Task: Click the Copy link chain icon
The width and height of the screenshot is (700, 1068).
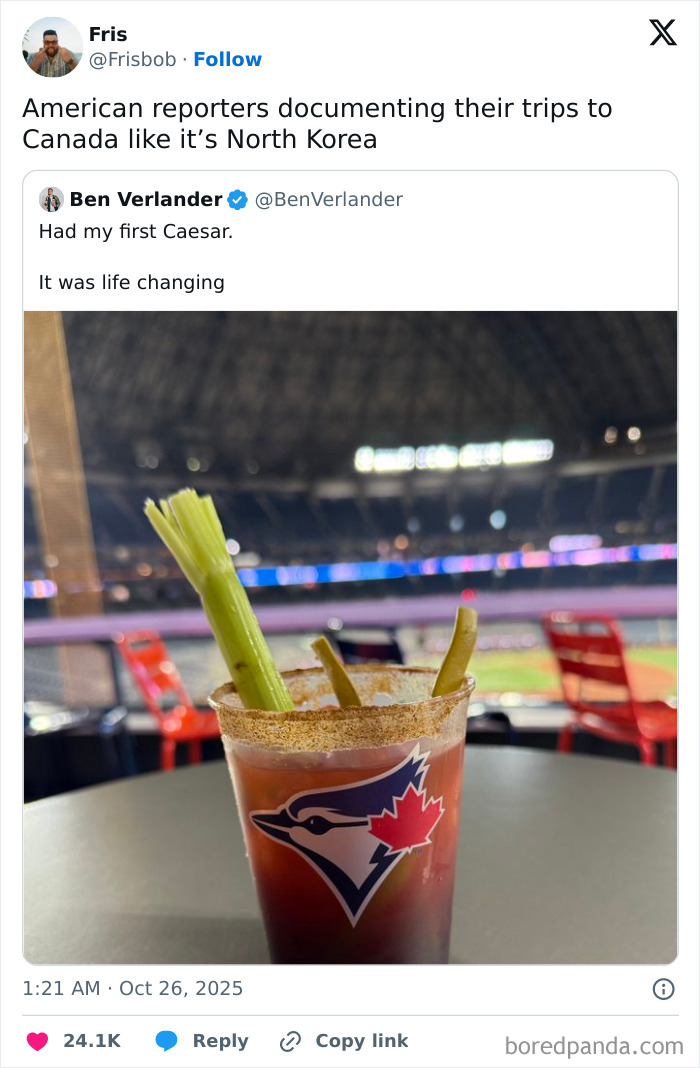Action: point(290,1041)
